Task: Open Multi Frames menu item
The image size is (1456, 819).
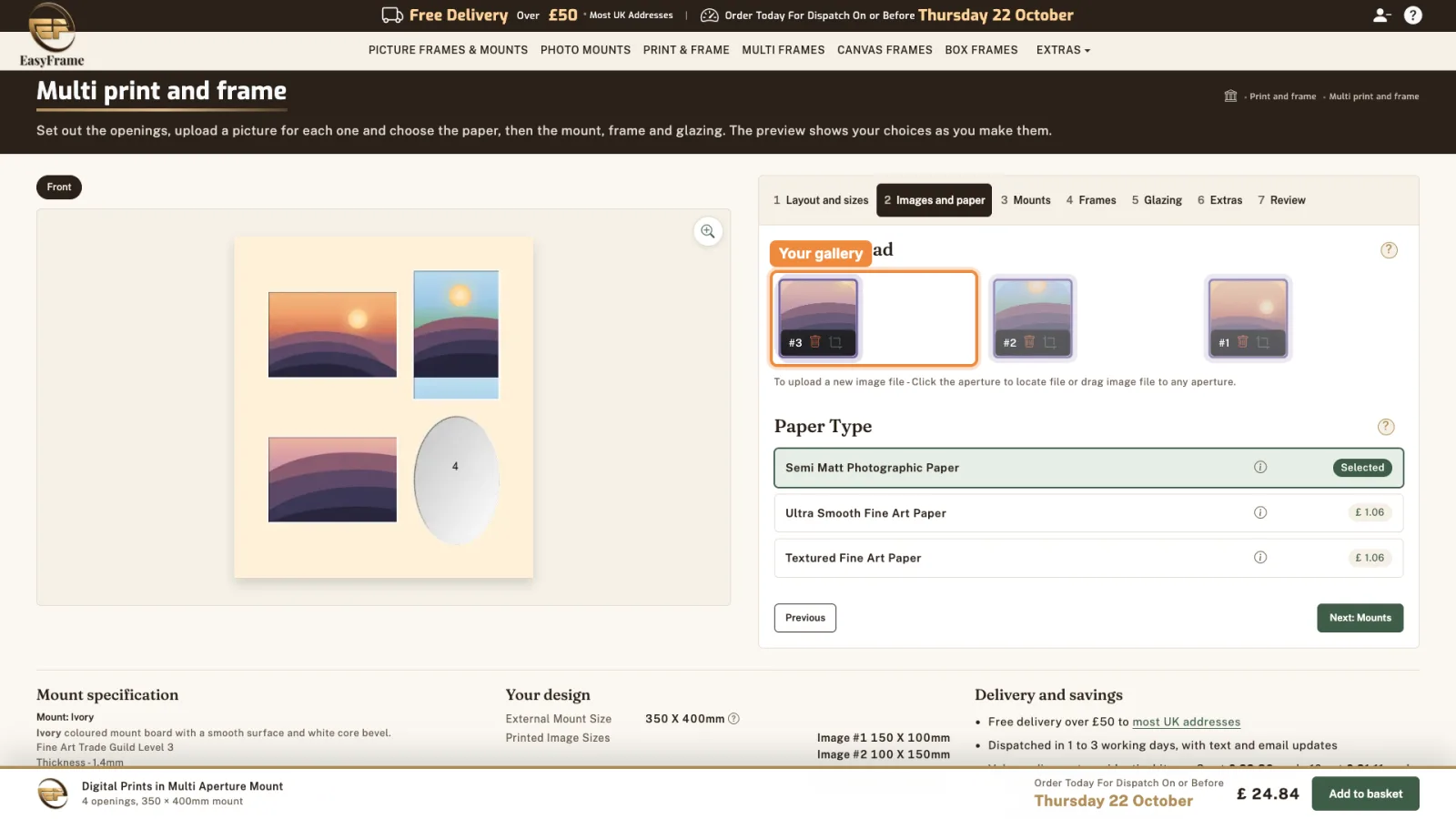Action: click(x=783, y=50)
